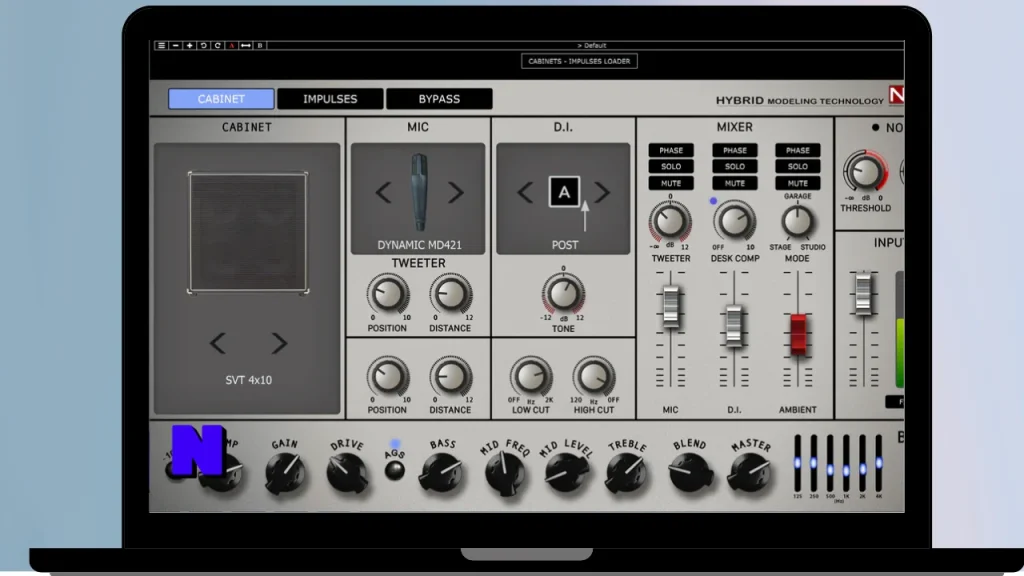
Task: Toggle PHASE on the AMBIENT channel
Action: click(x=797, y=150)
